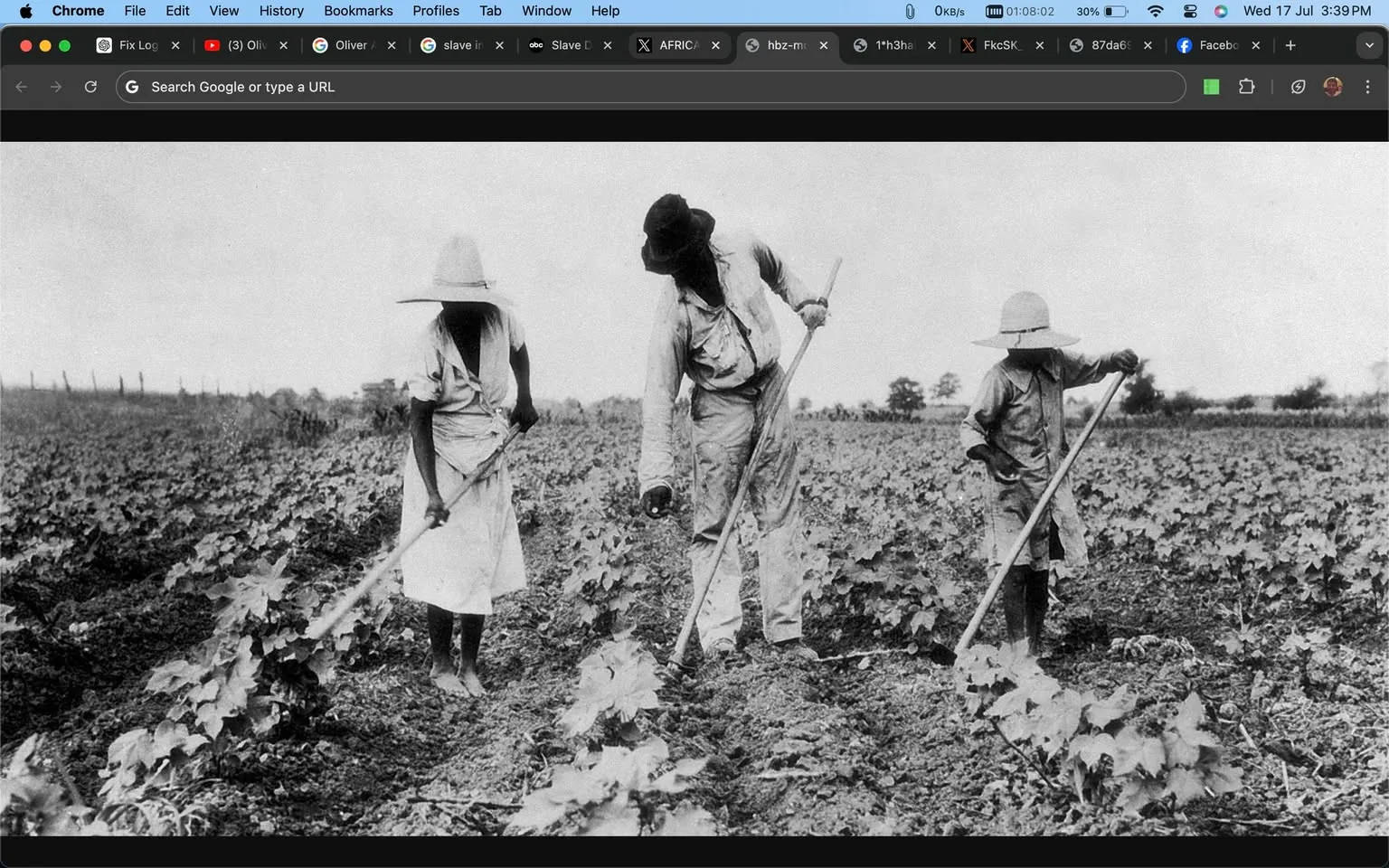
Task: Open the tab search chevron dropdown
Action: pyautogui.click(x=1367, y=44)
